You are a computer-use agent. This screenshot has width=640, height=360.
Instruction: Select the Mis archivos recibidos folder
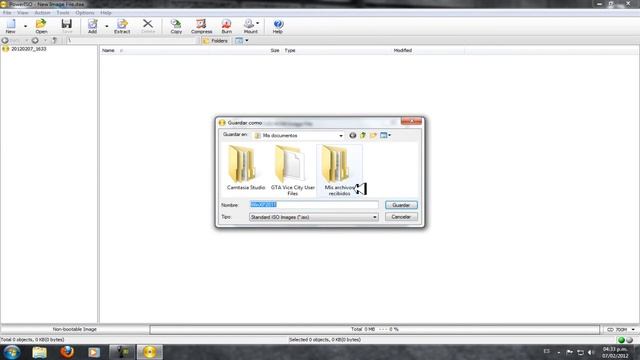[x=340, y=171]
